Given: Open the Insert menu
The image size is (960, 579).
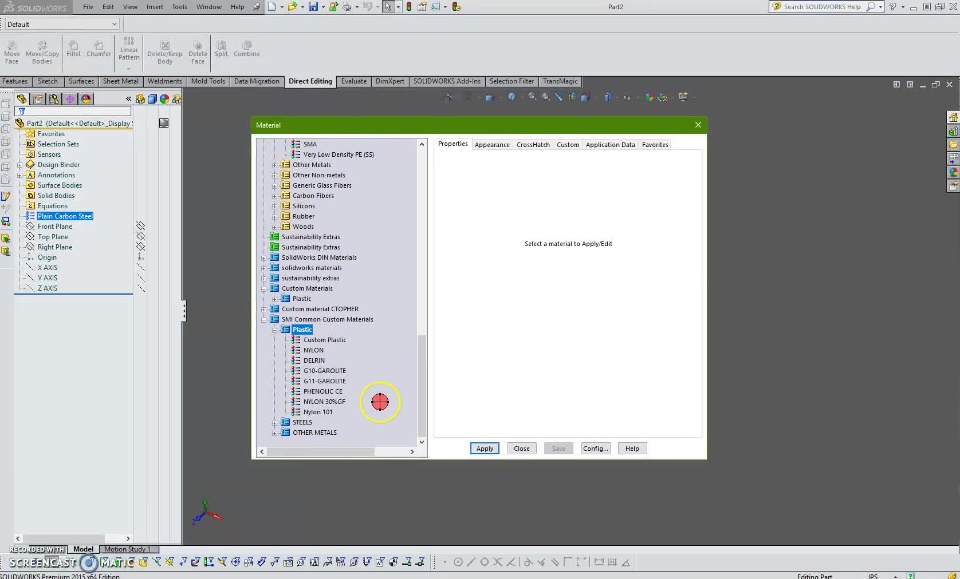Looking at the screenshot, I should click(x=154, y=7).
